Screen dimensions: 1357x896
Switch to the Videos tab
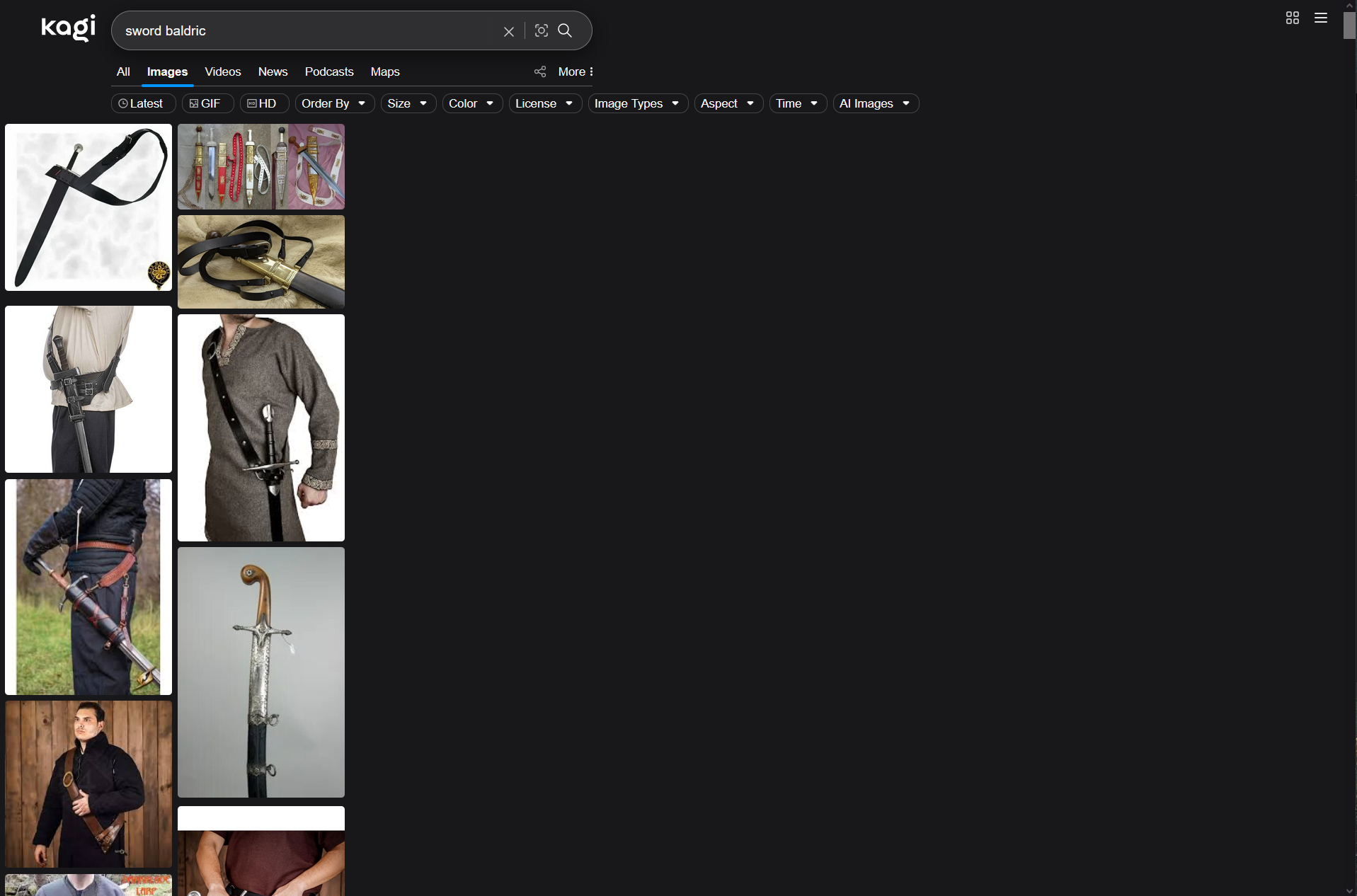click(222, 71)
